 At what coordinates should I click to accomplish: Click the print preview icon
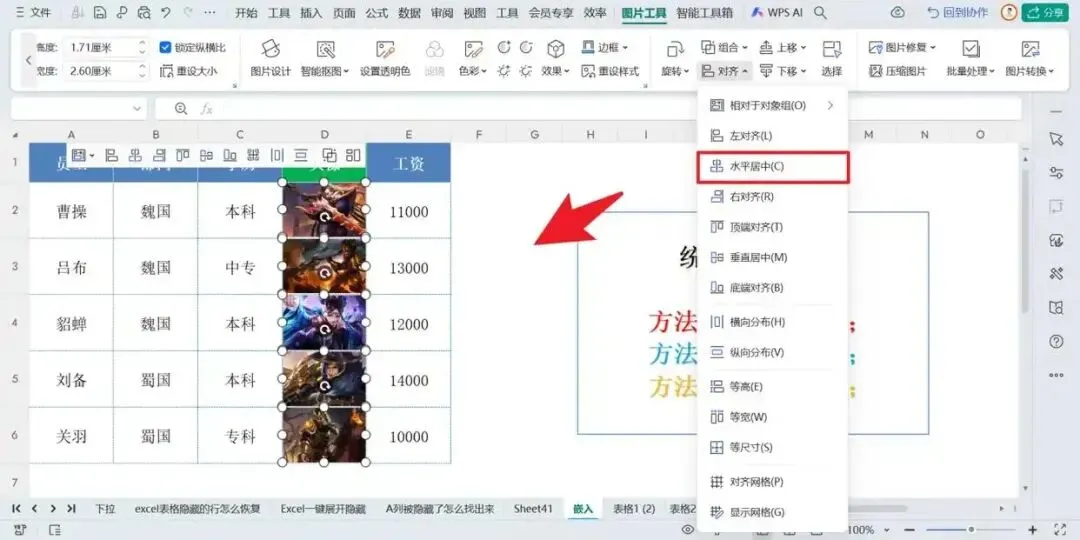pos(143,12)
